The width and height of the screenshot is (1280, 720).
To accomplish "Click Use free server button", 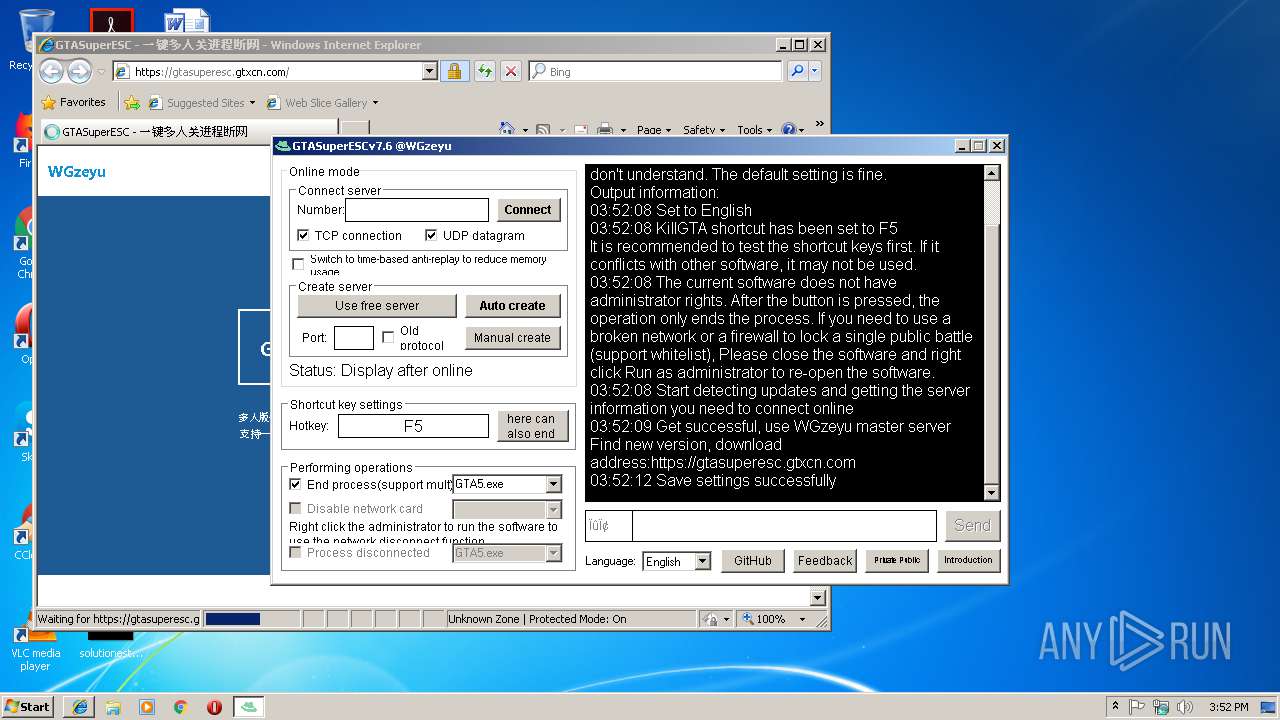I will (377, 305).
